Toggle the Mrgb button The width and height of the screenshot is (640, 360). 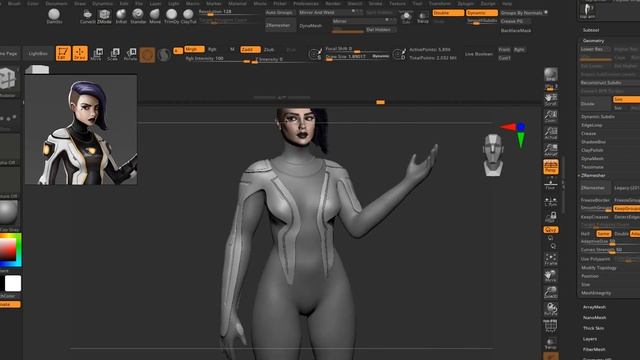pos(194,49)
